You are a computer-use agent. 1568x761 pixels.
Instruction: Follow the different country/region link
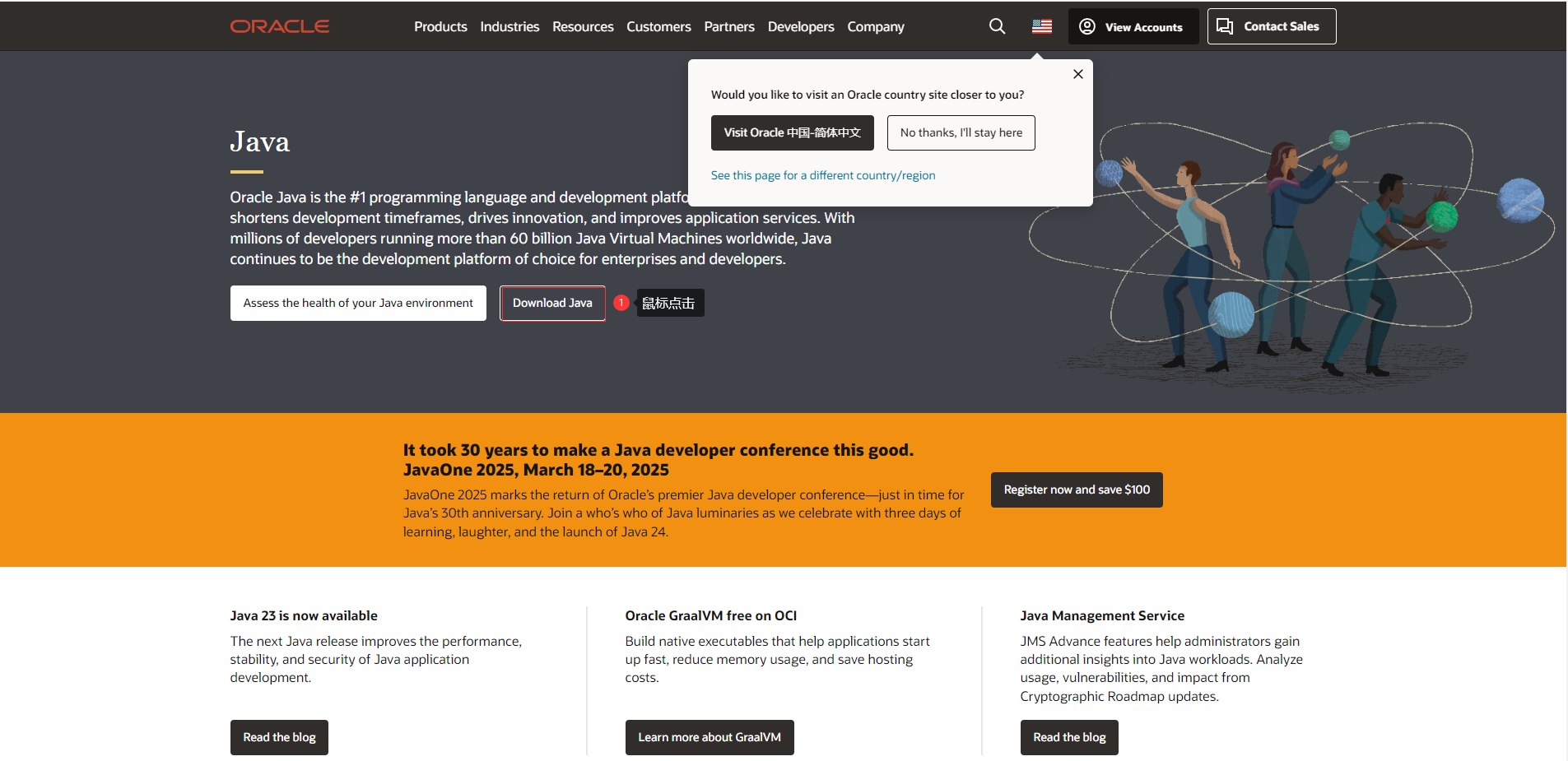822,175
